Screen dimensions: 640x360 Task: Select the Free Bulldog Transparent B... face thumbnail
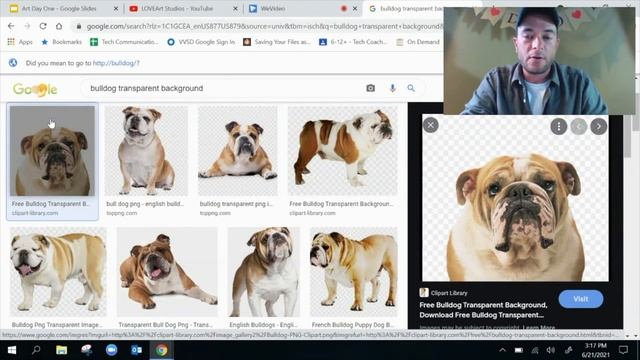coord(52,151)
